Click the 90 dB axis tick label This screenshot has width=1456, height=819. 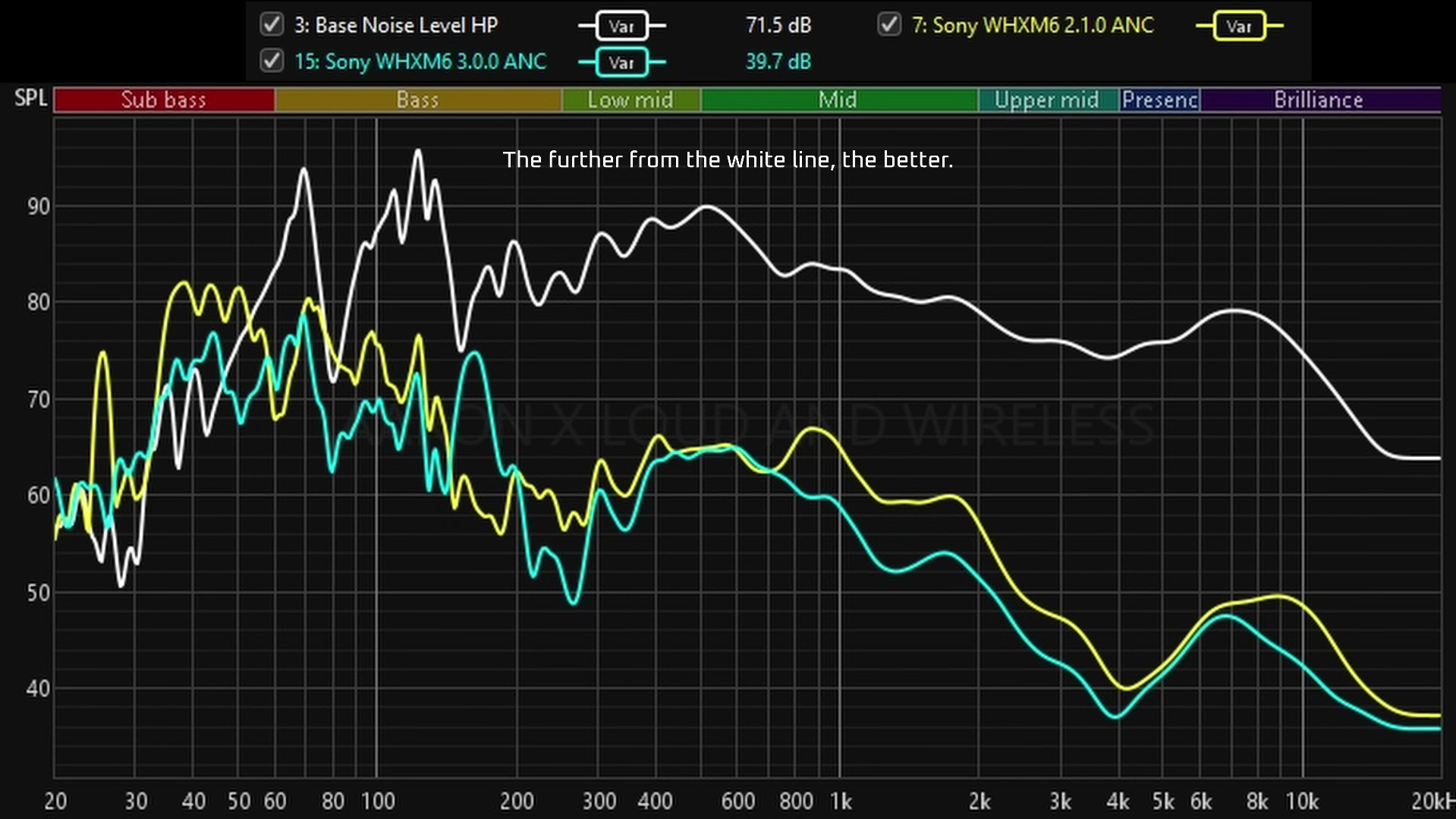(x=39, y=207)
